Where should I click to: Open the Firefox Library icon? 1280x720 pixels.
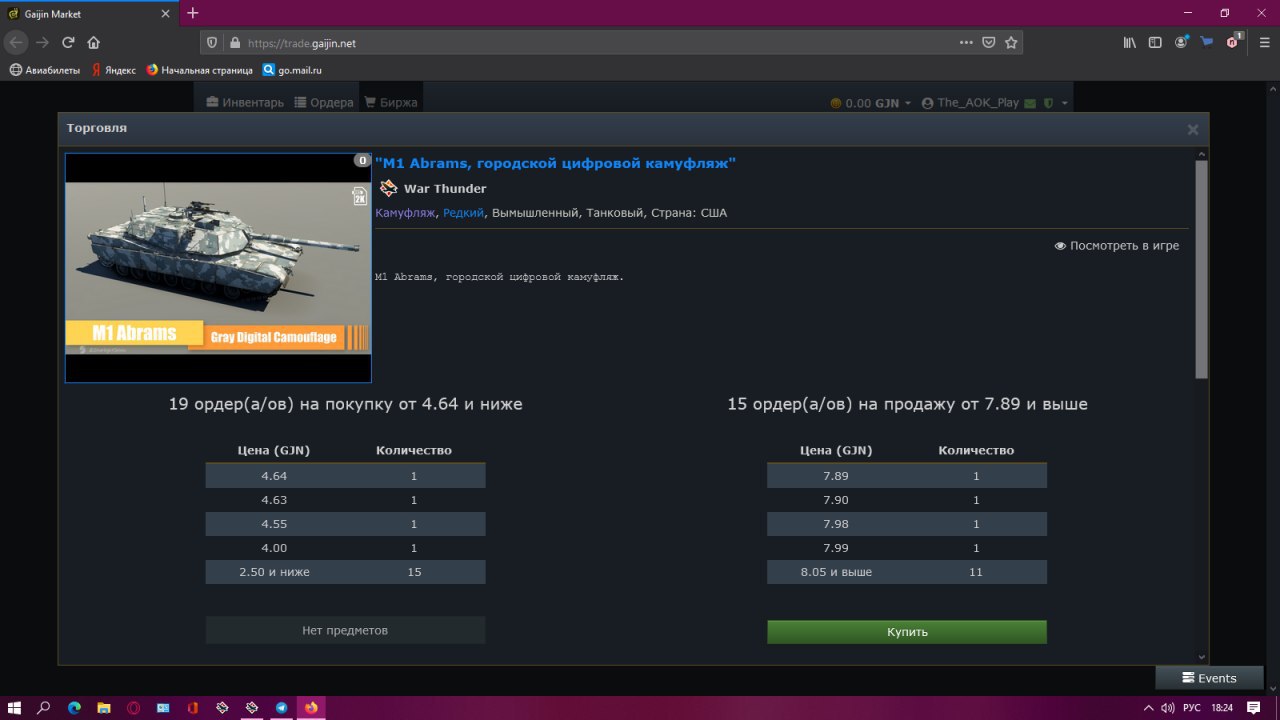(1130, 43)
